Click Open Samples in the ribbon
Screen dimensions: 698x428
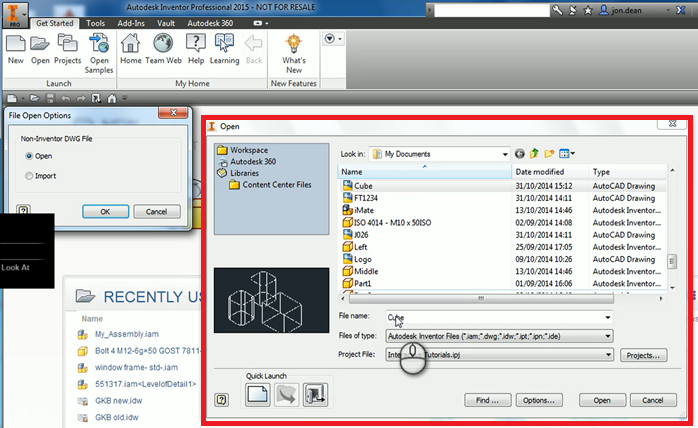click(99, 53)
